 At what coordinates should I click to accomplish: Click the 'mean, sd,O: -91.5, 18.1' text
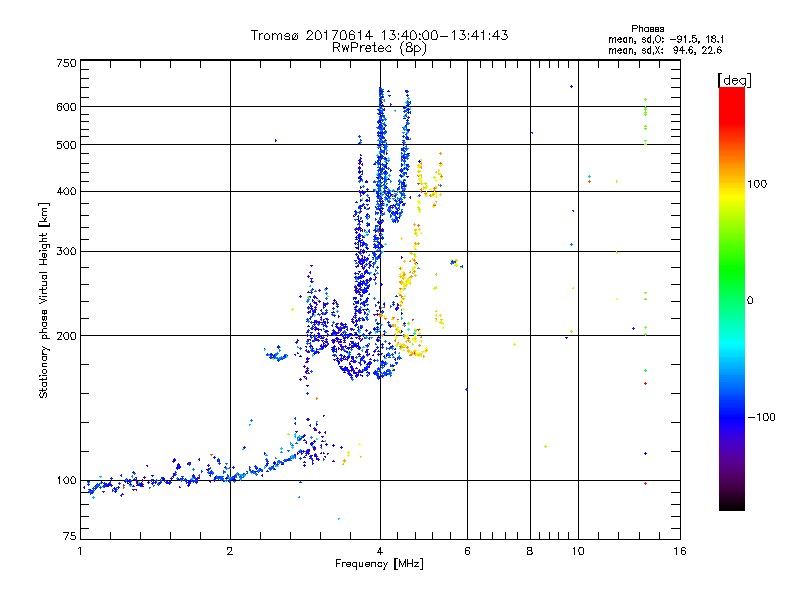pyautogui.click(x=666, y=39)
